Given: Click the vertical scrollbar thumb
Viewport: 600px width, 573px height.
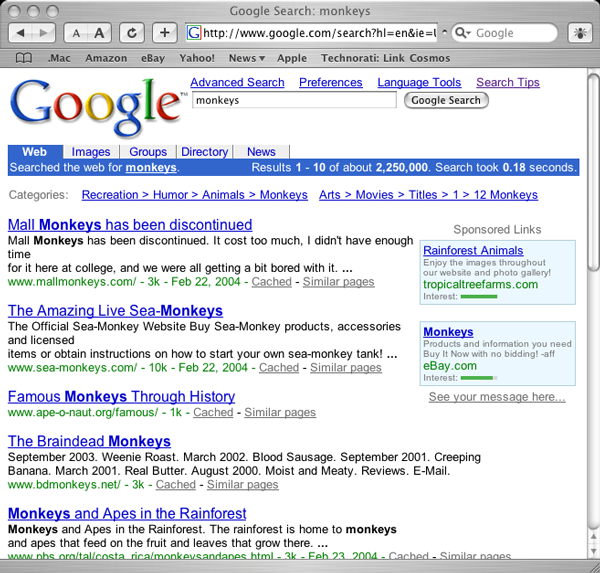Looking at the screenshot, I should tap(594, 173).
